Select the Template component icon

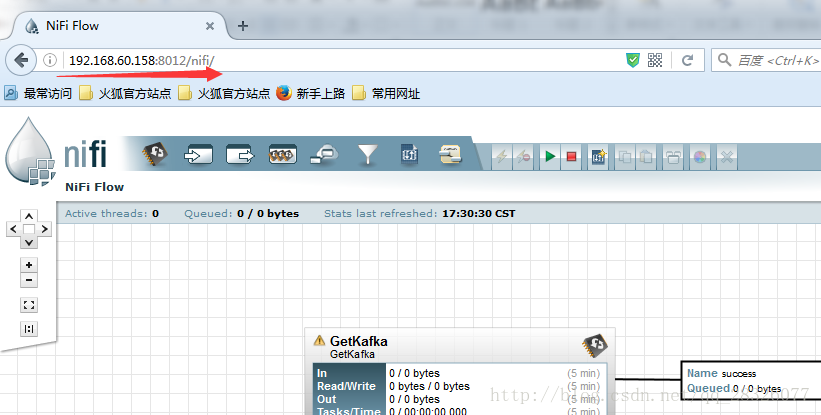pos(409,155)
